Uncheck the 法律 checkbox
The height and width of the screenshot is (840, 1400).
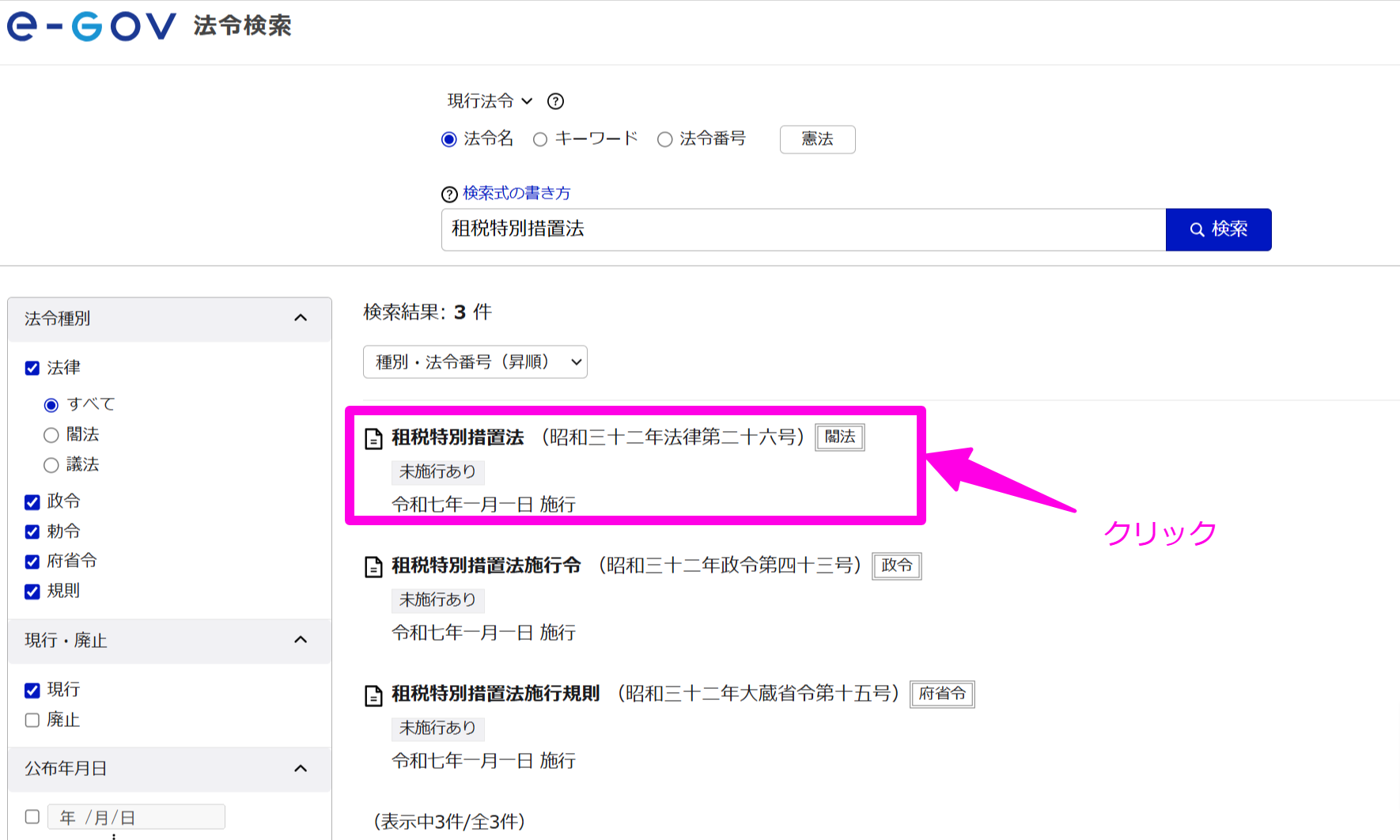click(32, 368)
